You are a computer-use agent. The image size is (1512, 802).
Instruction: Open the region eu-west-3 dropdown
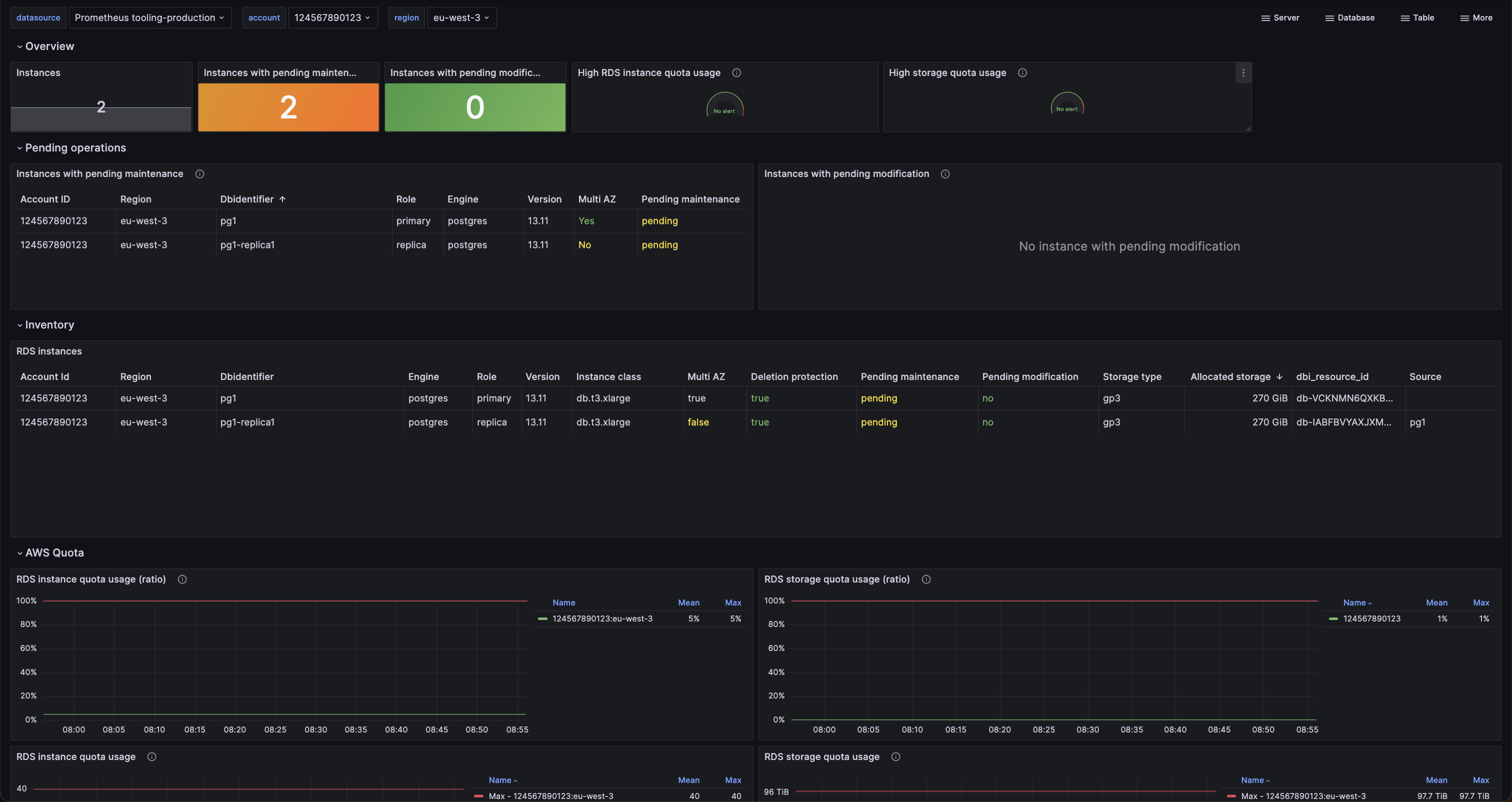coord(461,17)
